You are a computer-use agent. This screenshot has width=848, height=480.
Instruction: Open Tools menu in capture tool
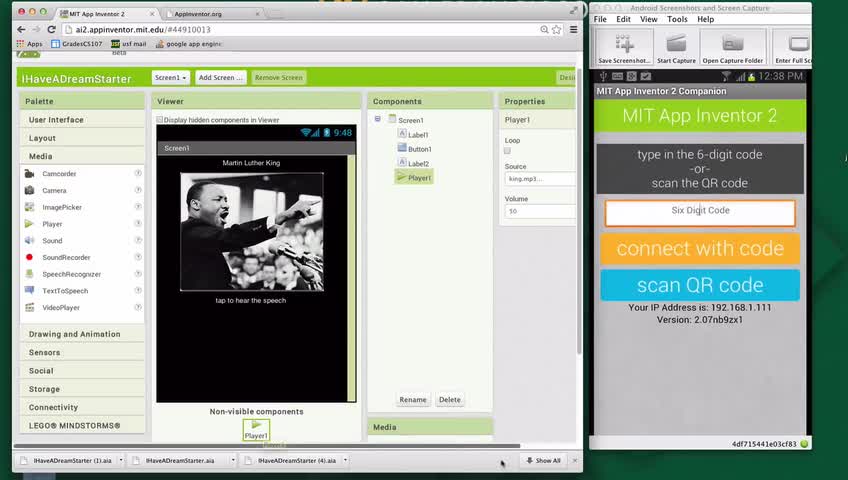677,19
